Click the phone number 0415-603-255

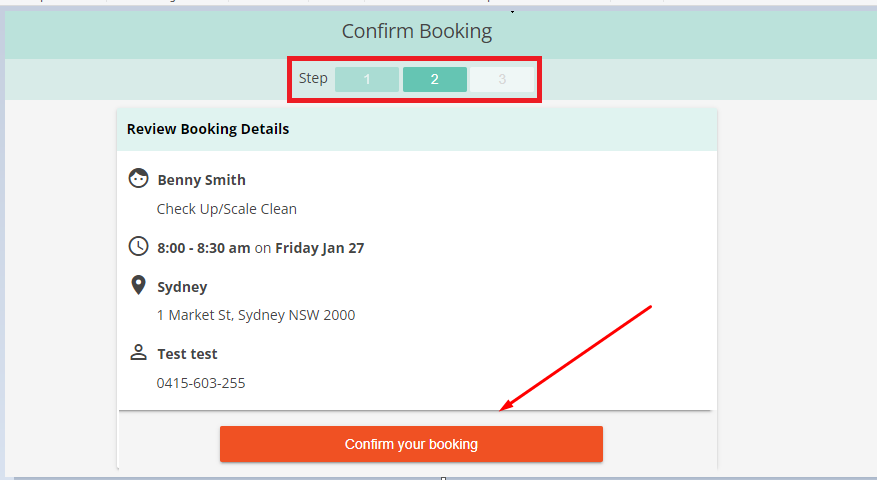[201, 383]
